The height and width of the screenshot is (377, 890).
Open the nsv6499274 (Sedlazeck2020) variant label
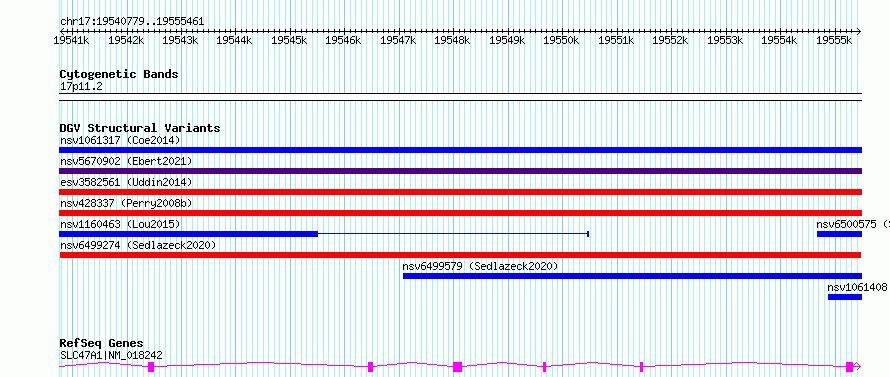coord(138,245)
